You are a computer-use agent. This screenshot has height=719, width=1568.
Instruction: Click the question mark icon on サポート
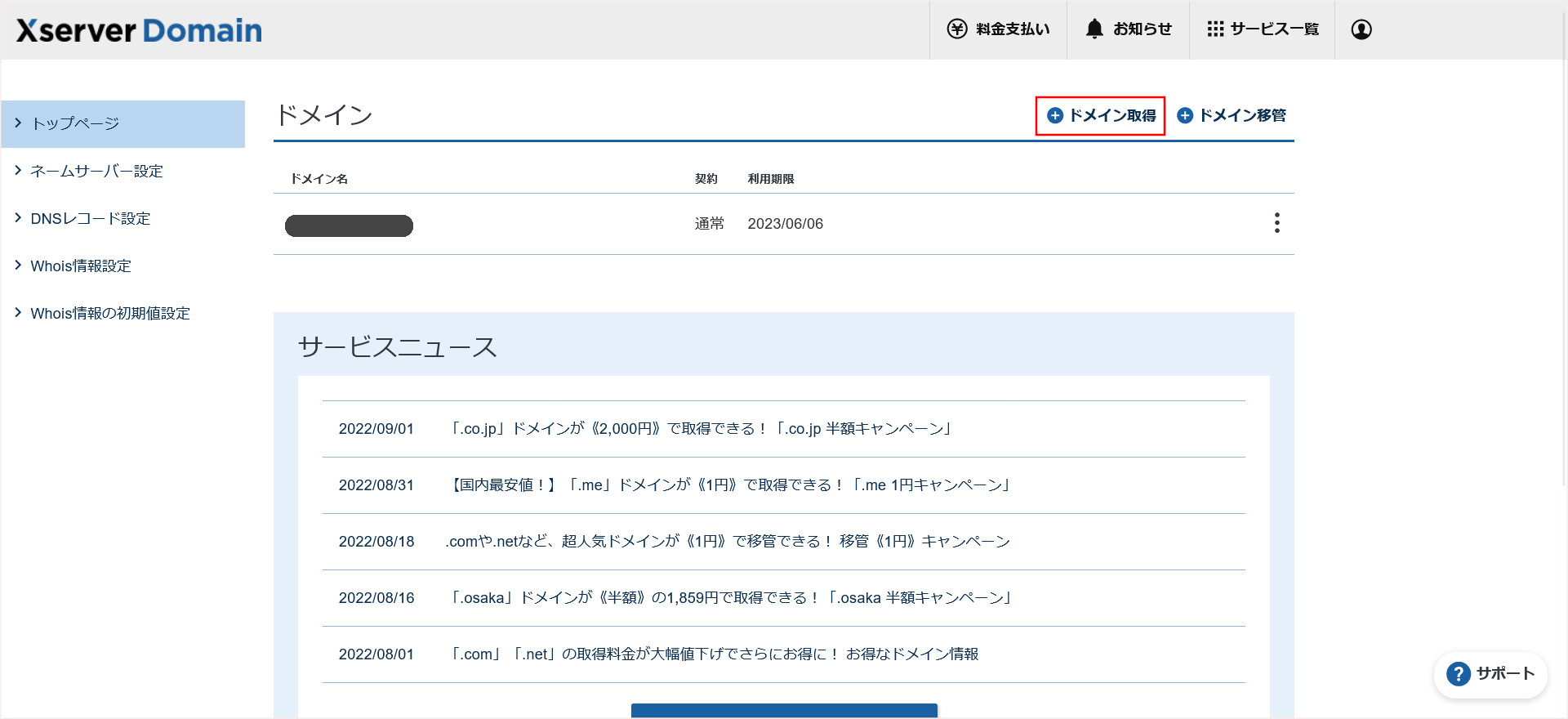click(x=1458, y=674)
